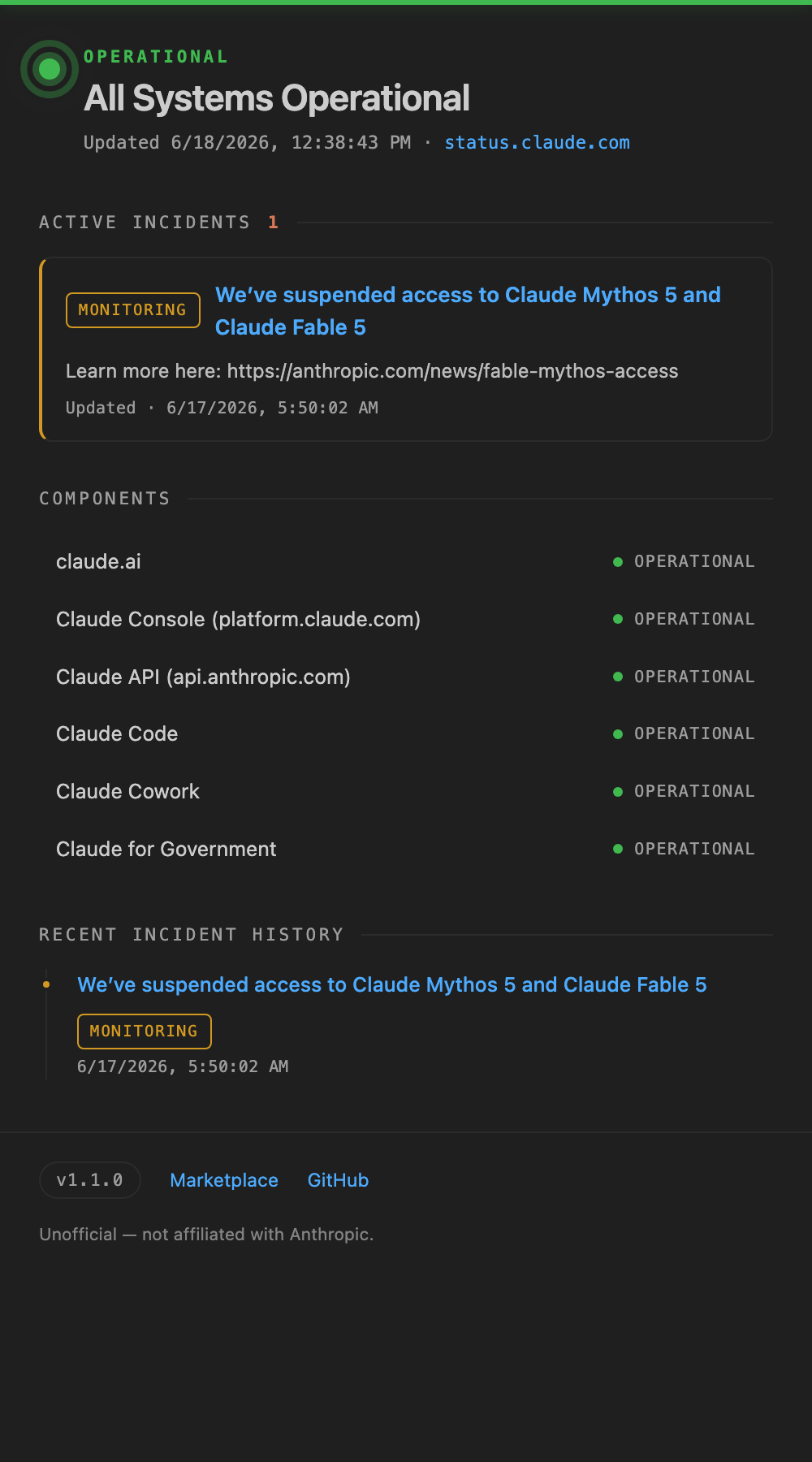The width and height of the screenshot is (812, 1462).
Task: Open the active incident title about Mythos 5 suspension
Action: tap(468, 311)
